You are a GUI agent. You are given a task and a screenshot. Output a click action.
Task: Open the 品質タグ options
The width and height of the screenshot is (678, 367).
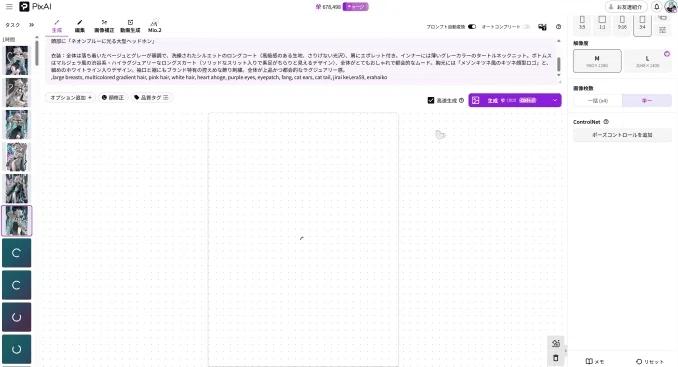tap(151, 98)
